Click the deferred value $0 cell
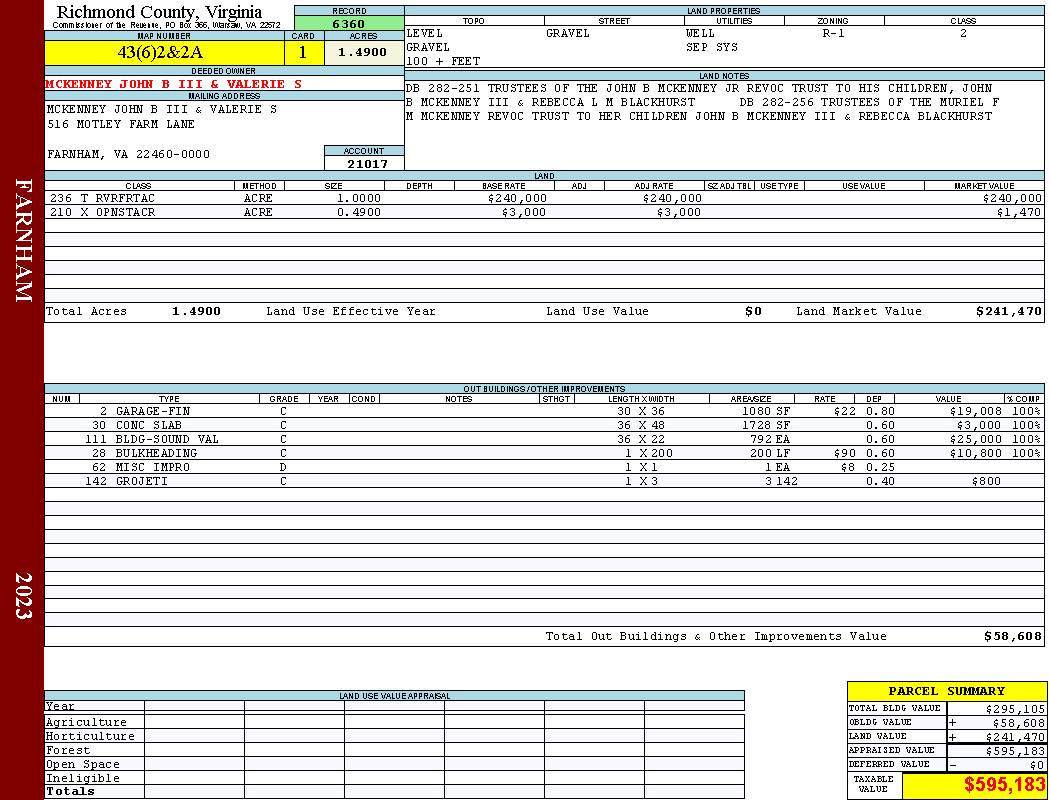Screen dimensions: 1050x800 tap(1037, 765)
